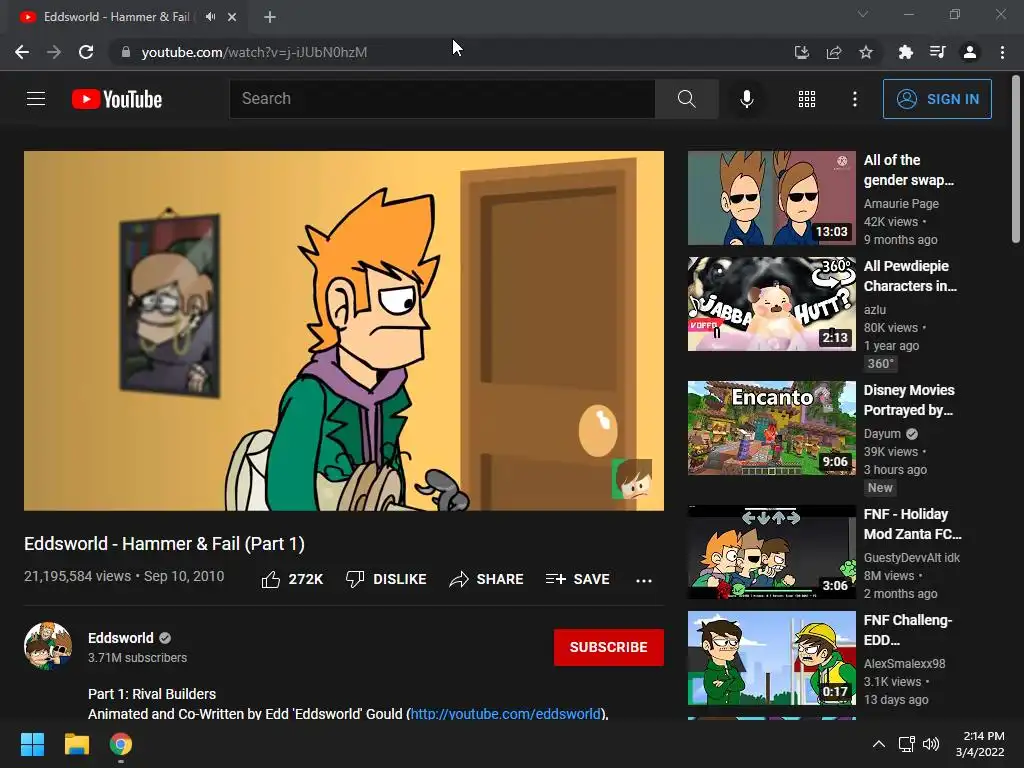This screenshot has height=768, width=1024.
Task: Click the address bar URL
Action: 254,52
